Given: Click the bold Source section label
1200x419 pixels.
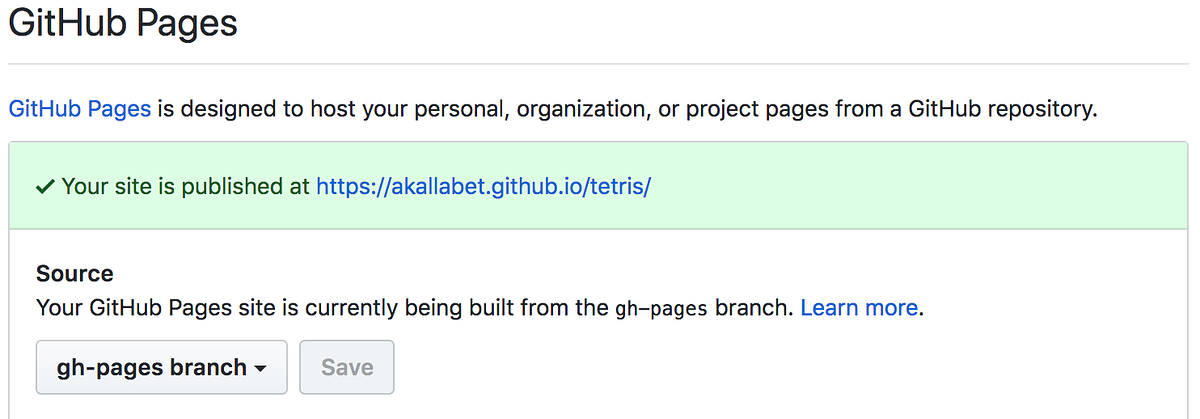Looking at the screenshot, I should [x=75, y=273].
